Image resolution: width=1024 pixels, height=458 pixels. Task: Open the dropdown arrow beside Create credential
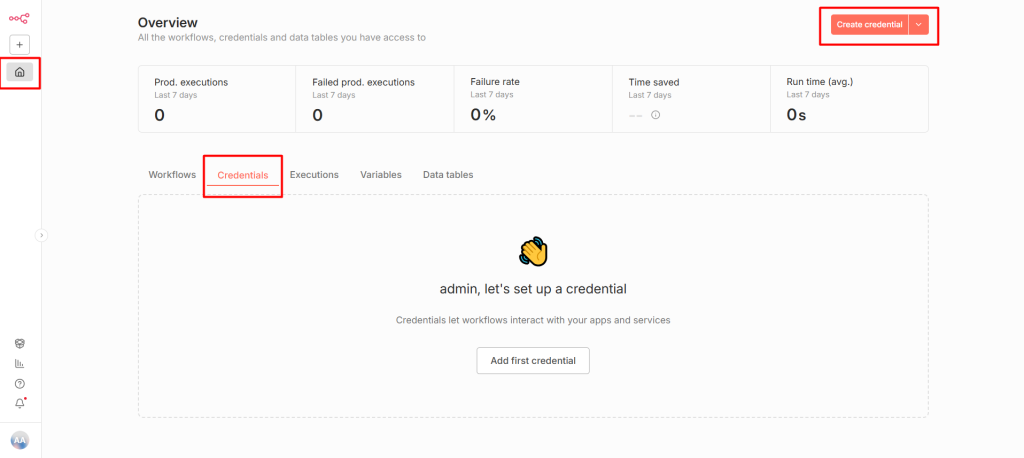[x=918, y=24]
